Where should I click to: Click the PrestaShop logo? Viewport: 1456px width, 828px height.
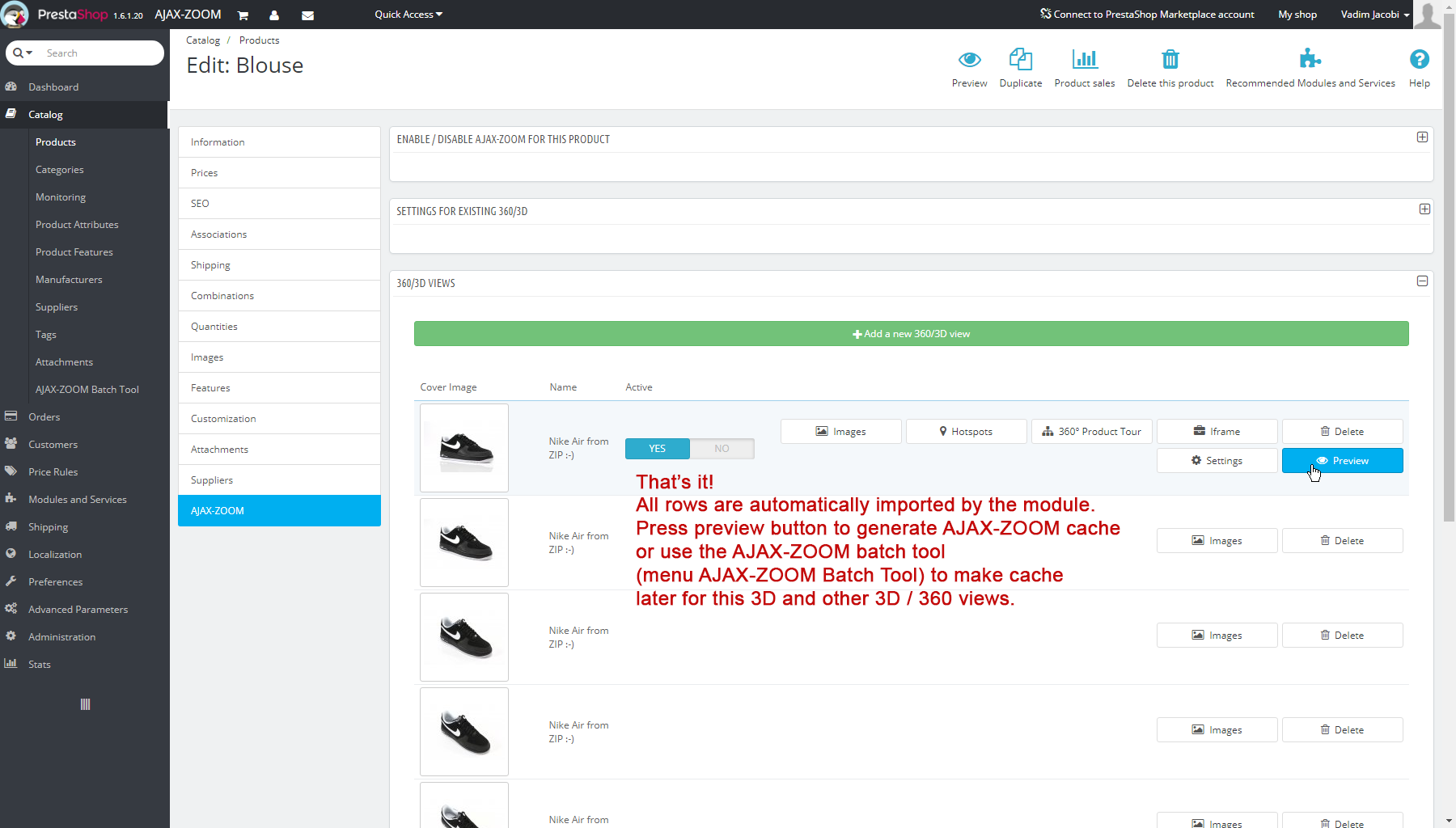(73, 15)
